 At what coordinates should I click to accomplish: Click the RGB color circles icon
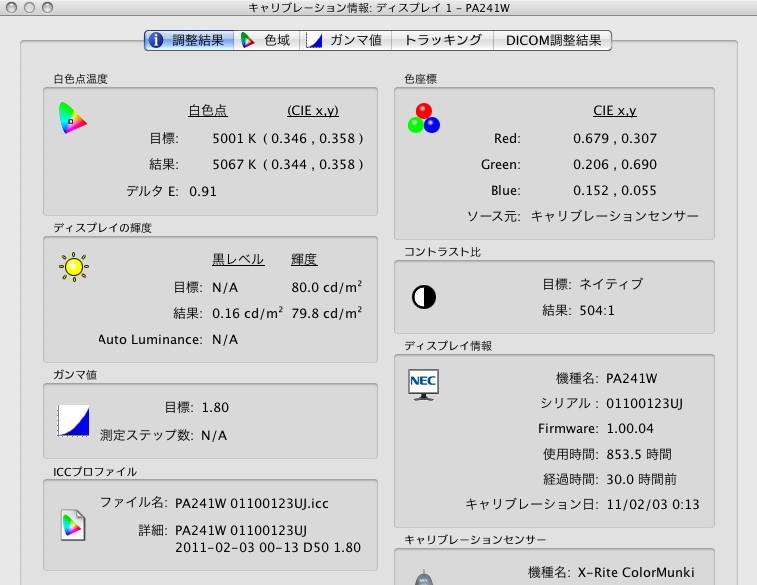tap(423, 118)
